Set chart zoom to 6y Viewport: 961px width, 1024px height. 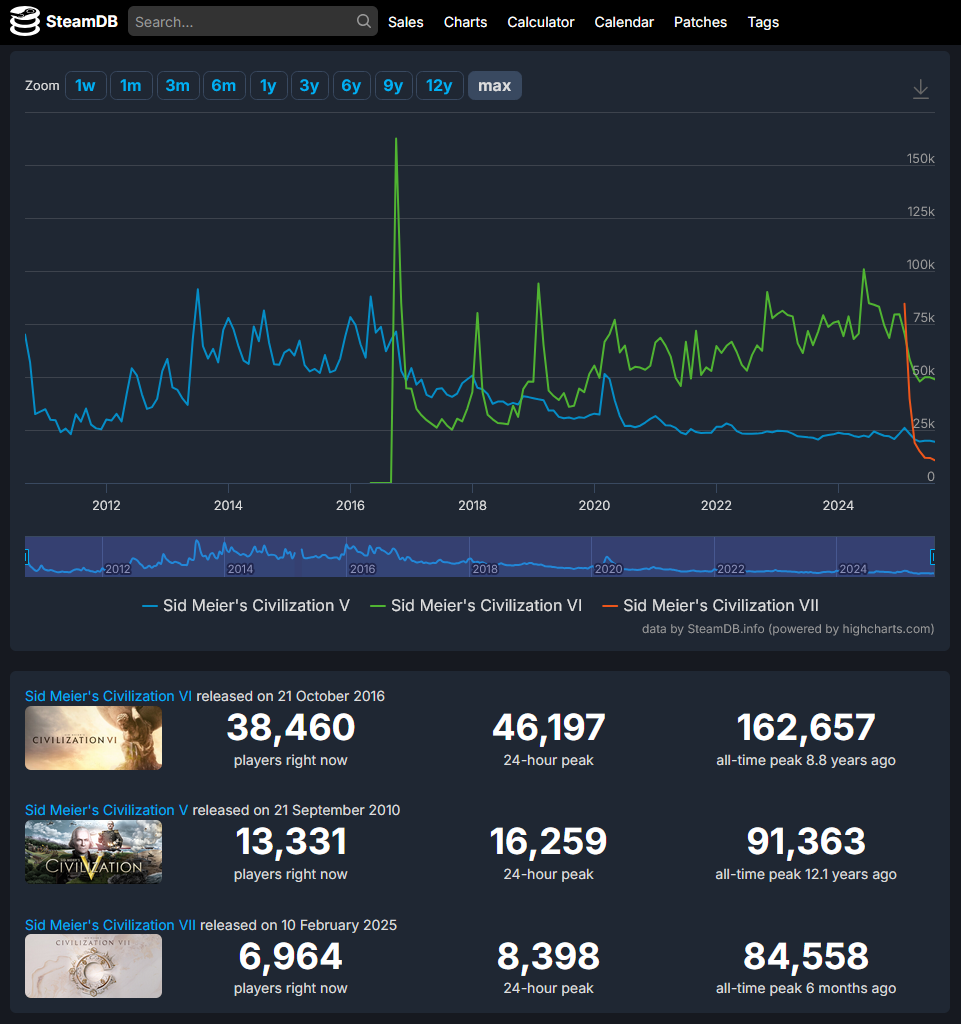[x=351, y=86]
